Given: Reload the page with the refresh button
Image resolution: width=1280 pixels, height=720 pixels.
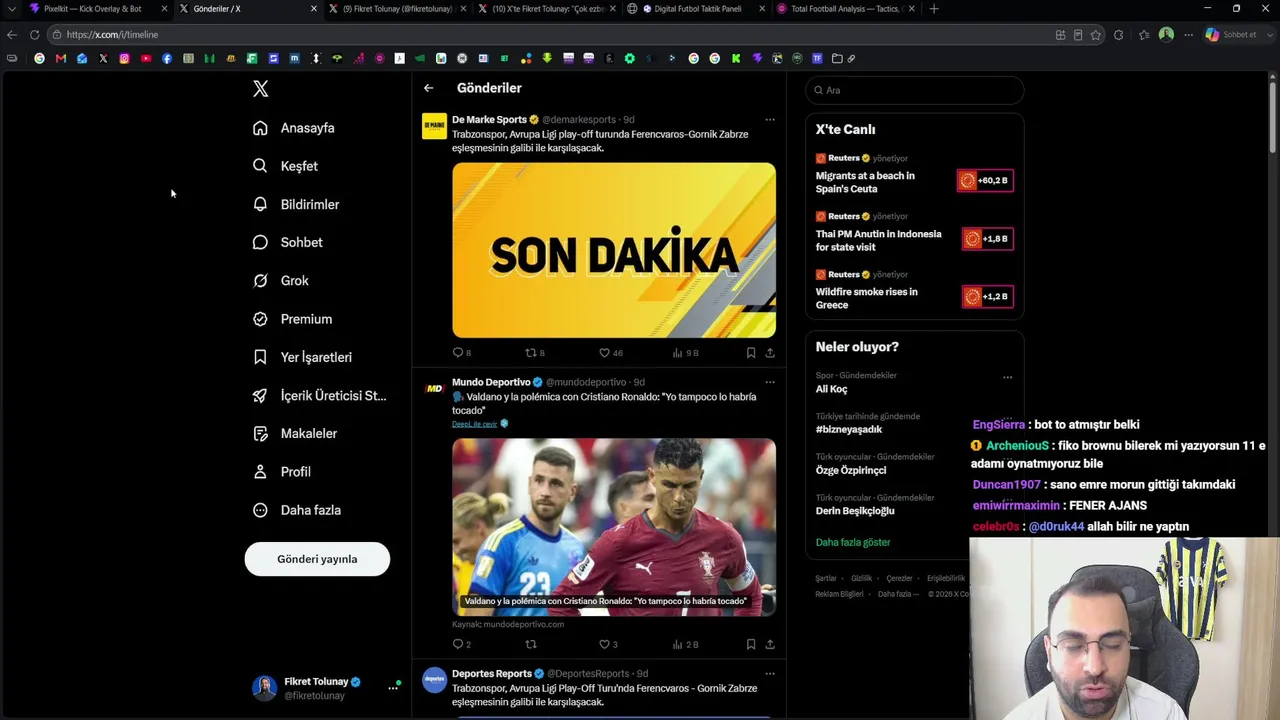Looking at the screenshot, I should click(x=34, y=35).
